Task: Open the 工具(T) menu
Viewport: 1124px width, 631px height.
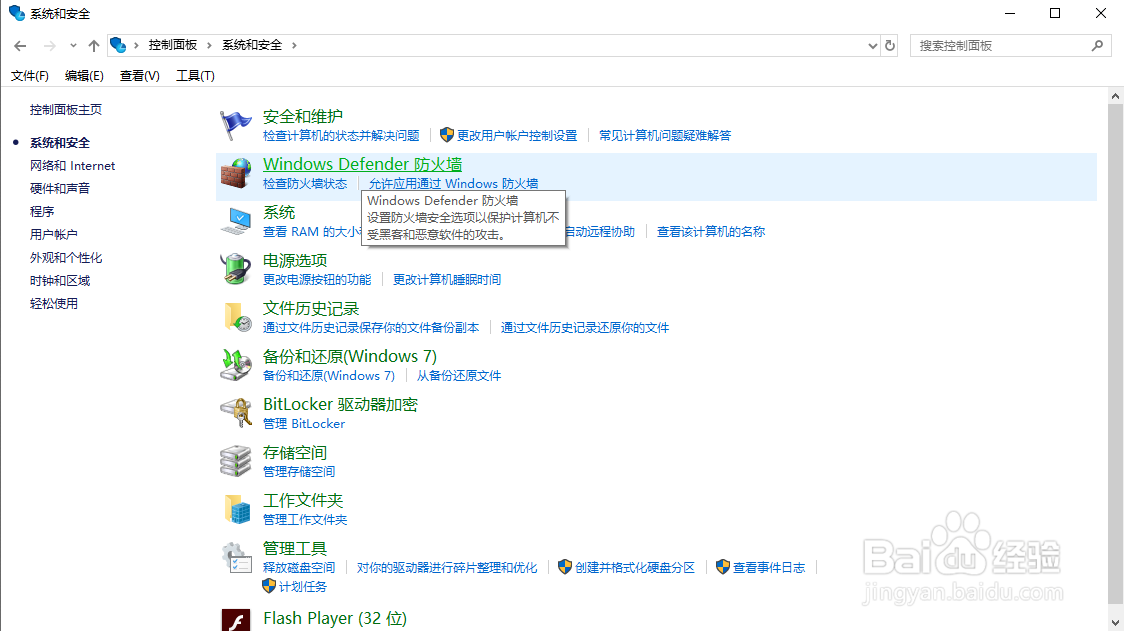Action: (195, 75)
